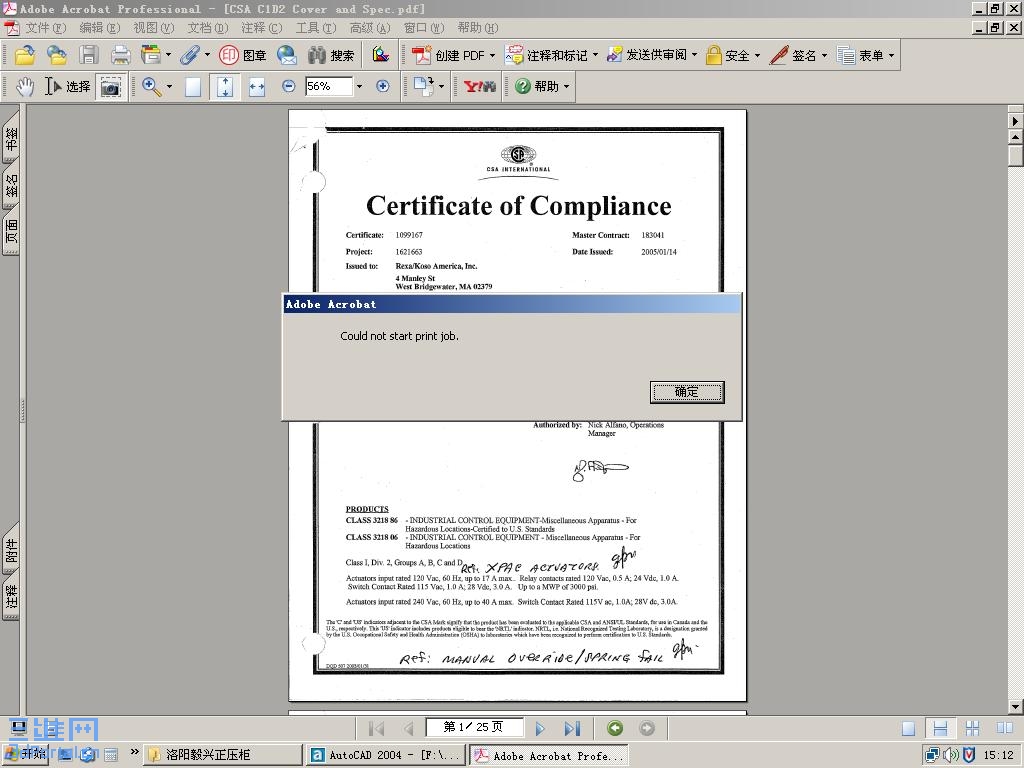Expand the zoom tool options arrow
The height and width of the screenshot is (768, 1024).
point(169,86)
